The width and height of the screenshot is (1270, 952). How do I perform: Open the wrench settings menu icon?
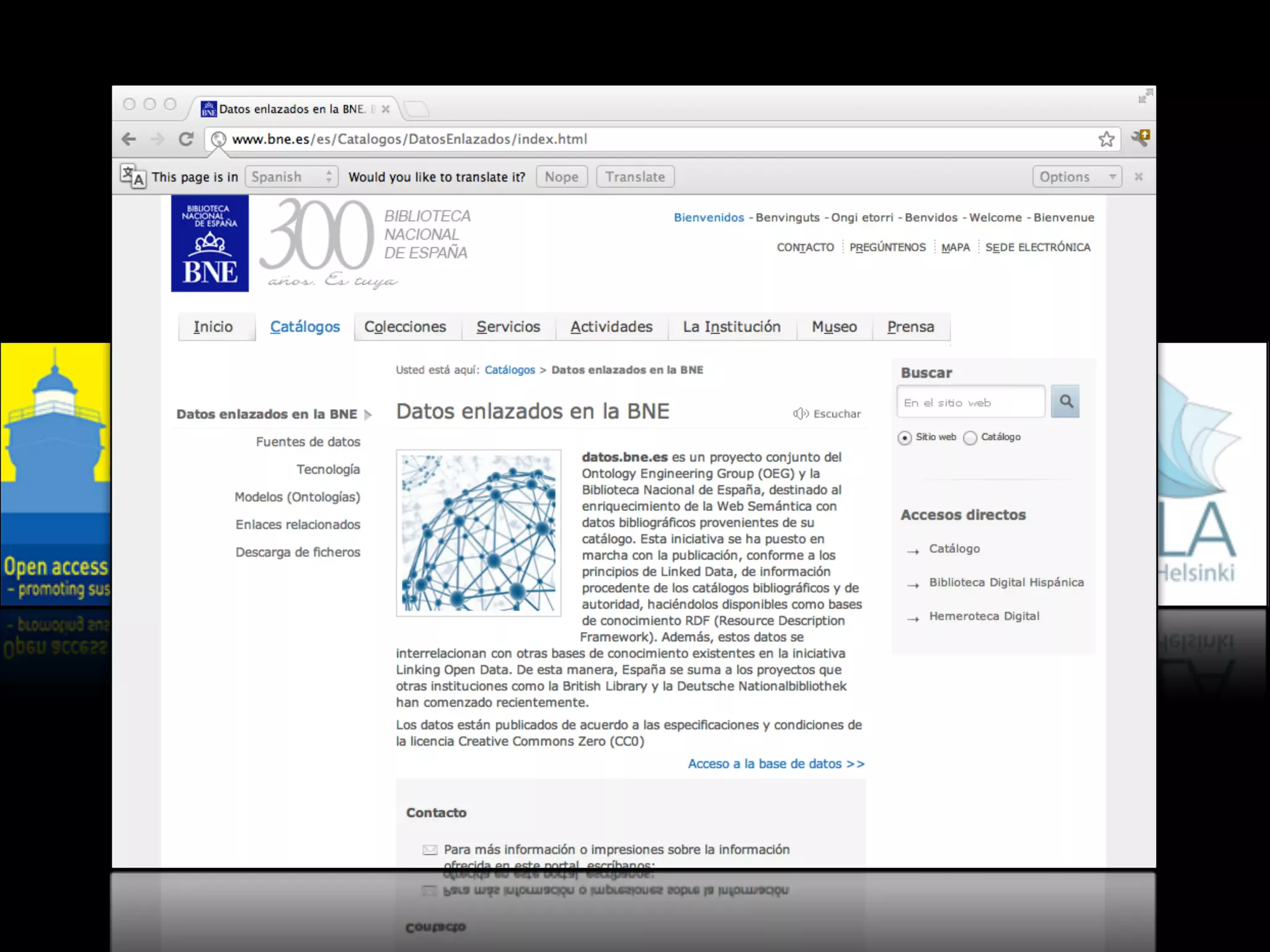tap(1140, 138)
